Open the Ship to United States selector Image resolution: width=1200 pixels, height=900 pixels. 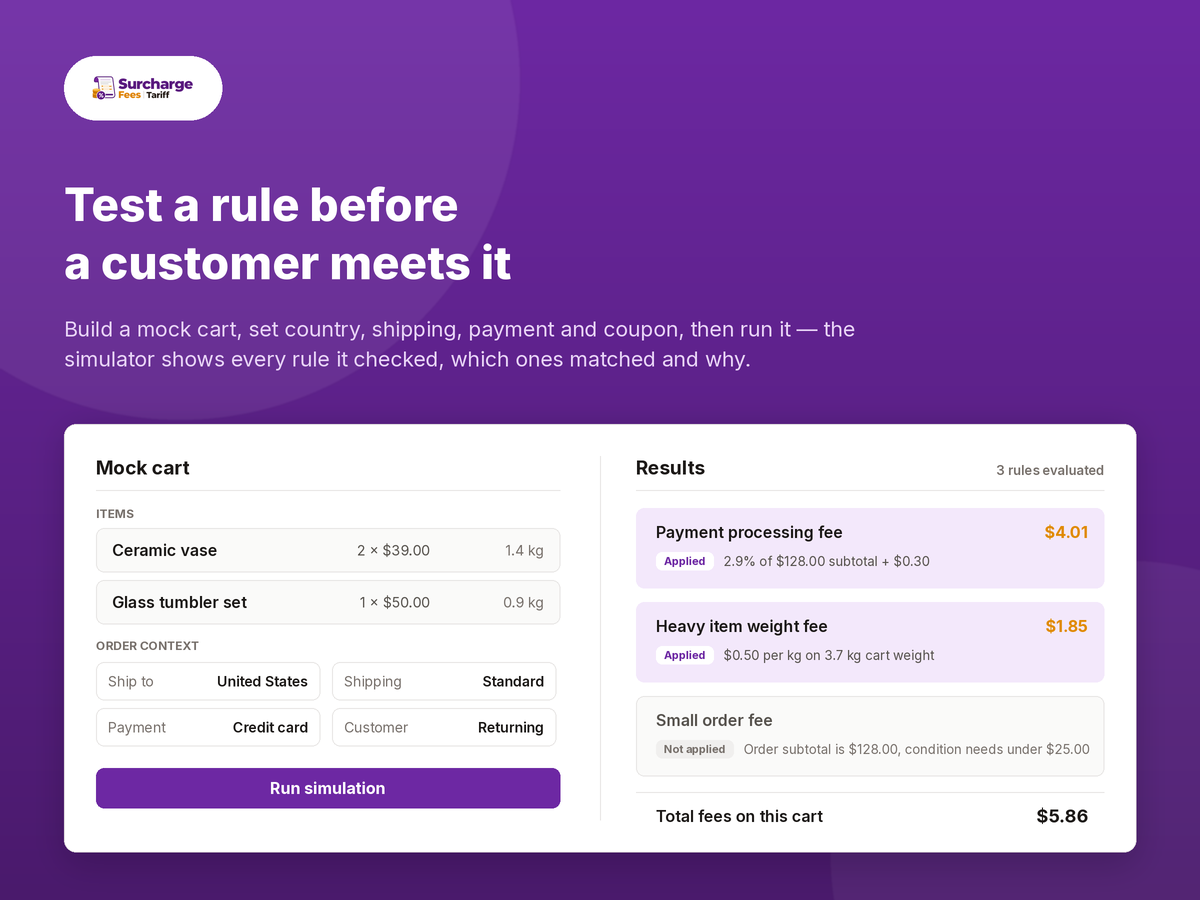click(x=208, y=681)
